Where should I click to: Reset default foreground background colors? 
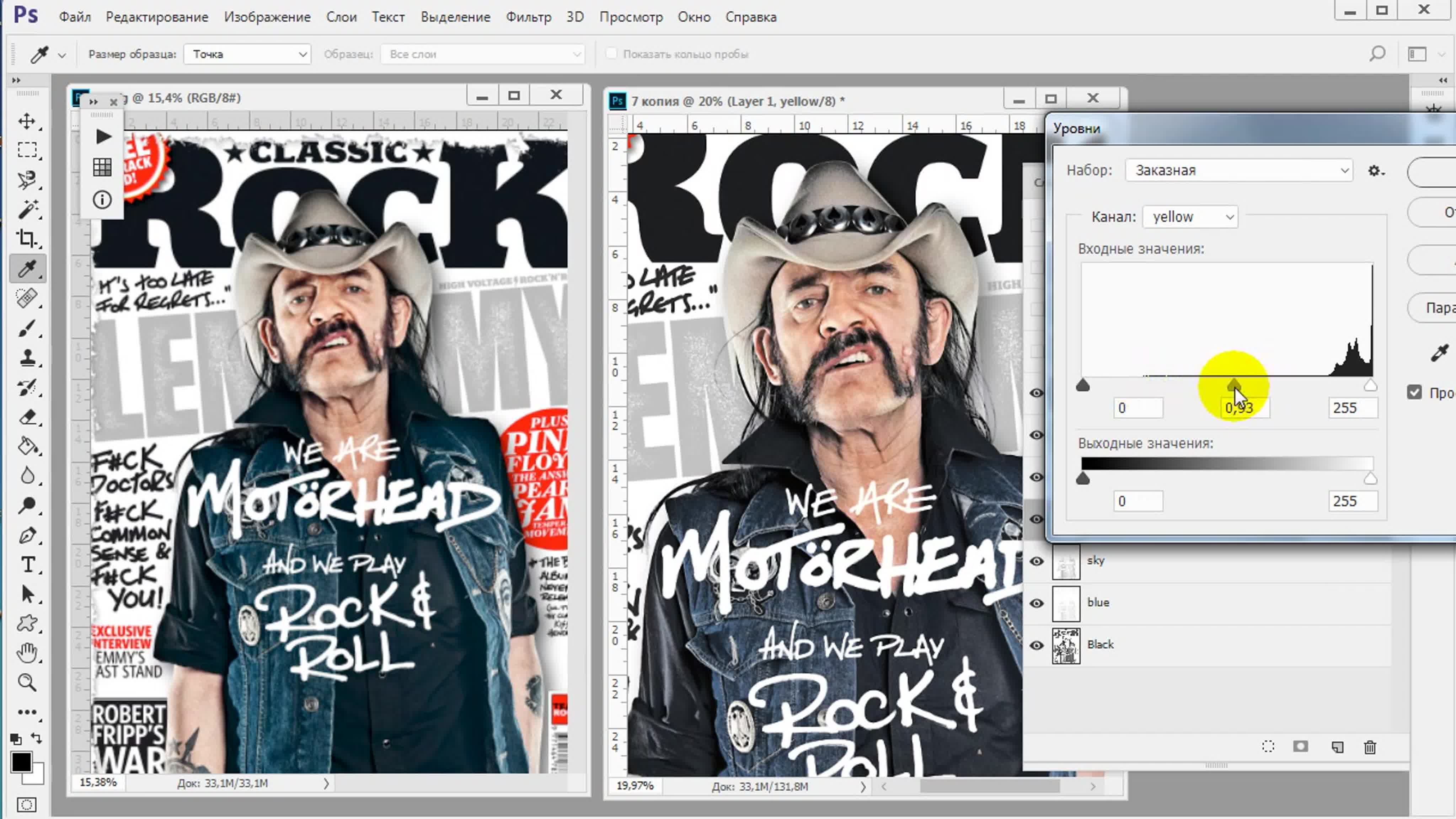point(16,739)
